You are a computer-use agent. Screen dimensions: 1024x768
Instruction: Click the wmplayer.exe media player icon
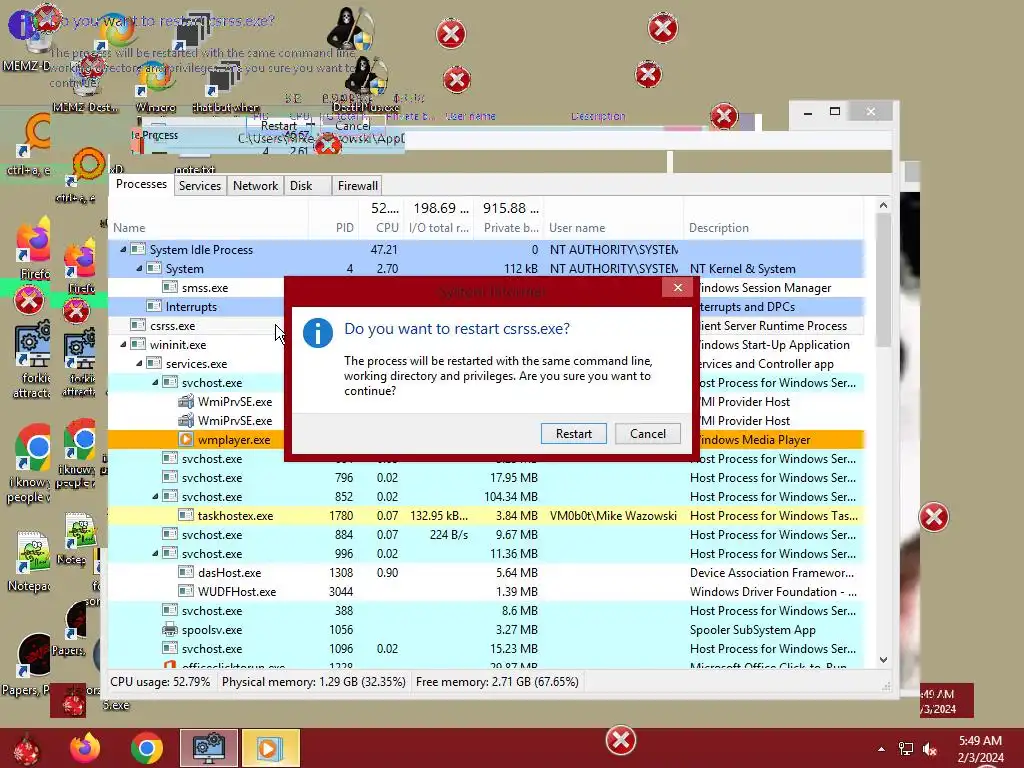pyautogui.click(x=186, y=440)
